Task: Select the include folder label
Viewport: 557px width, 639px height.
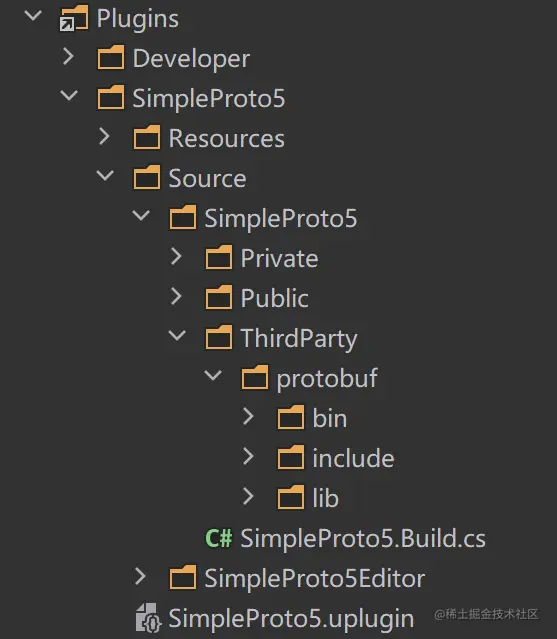Action: 353,458
